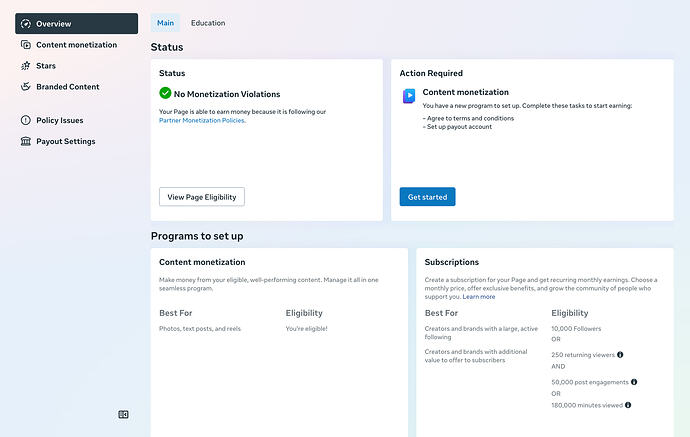Image resolution: width=690 pixels, height=437 pixels.
Task: Click info icon next to 180,000 minutes viewed
Action: coord(628,405)
